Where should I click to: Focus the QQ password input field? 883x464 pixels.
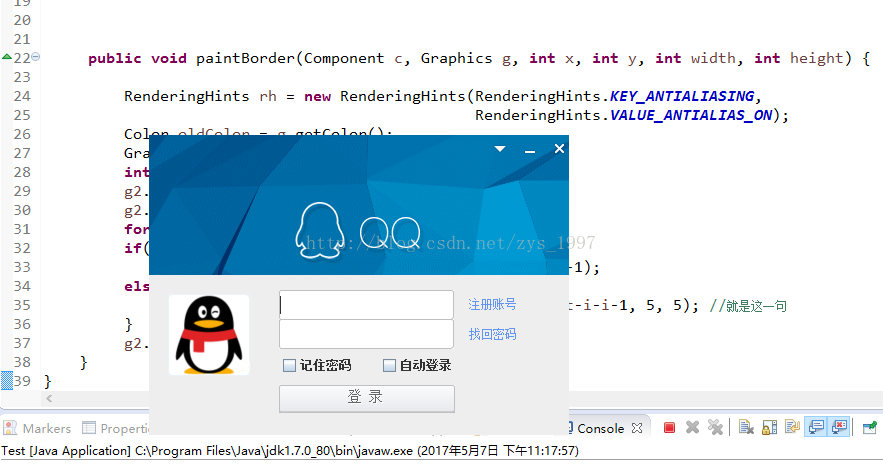[367, 334]
